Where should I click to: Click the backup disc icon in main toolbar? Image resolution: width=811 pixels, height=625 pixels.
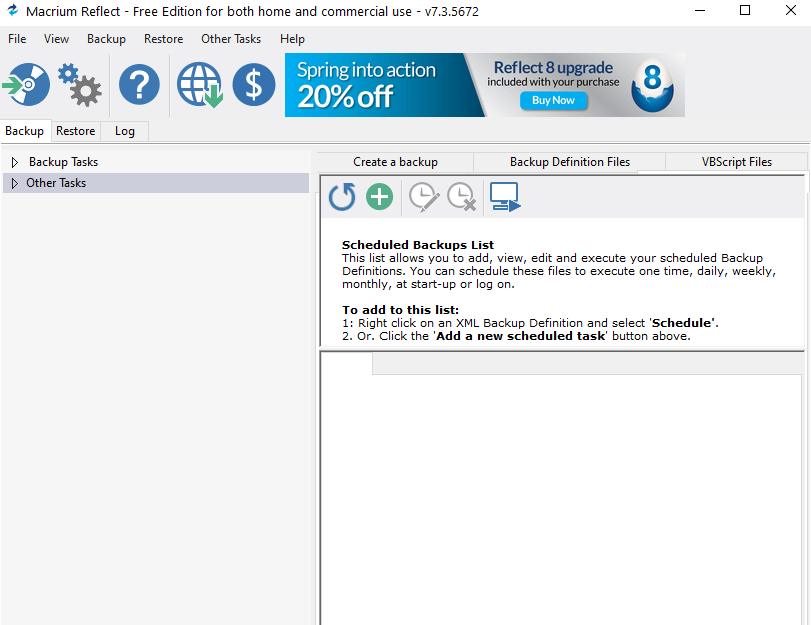[26, 85]
